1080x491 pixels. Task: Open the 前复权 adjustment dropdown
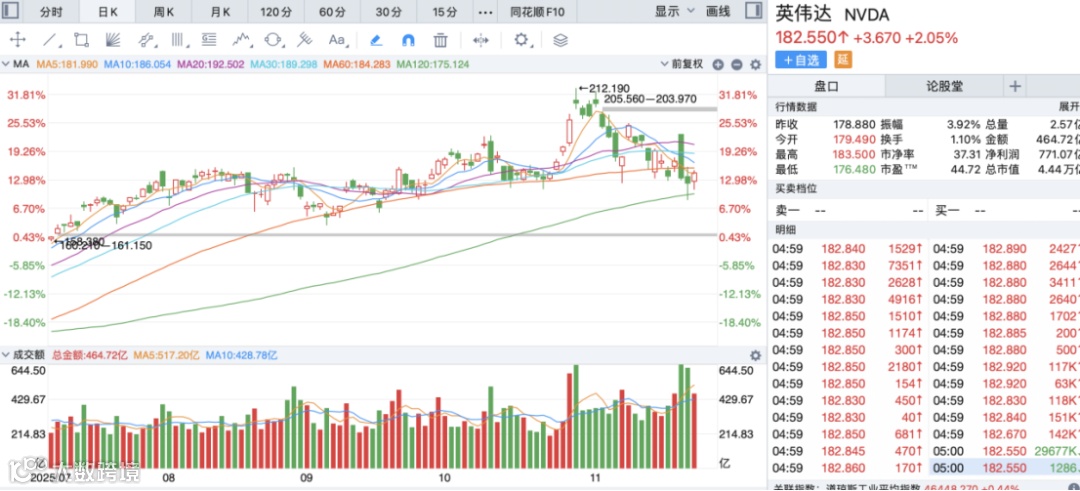coord(681,65)
